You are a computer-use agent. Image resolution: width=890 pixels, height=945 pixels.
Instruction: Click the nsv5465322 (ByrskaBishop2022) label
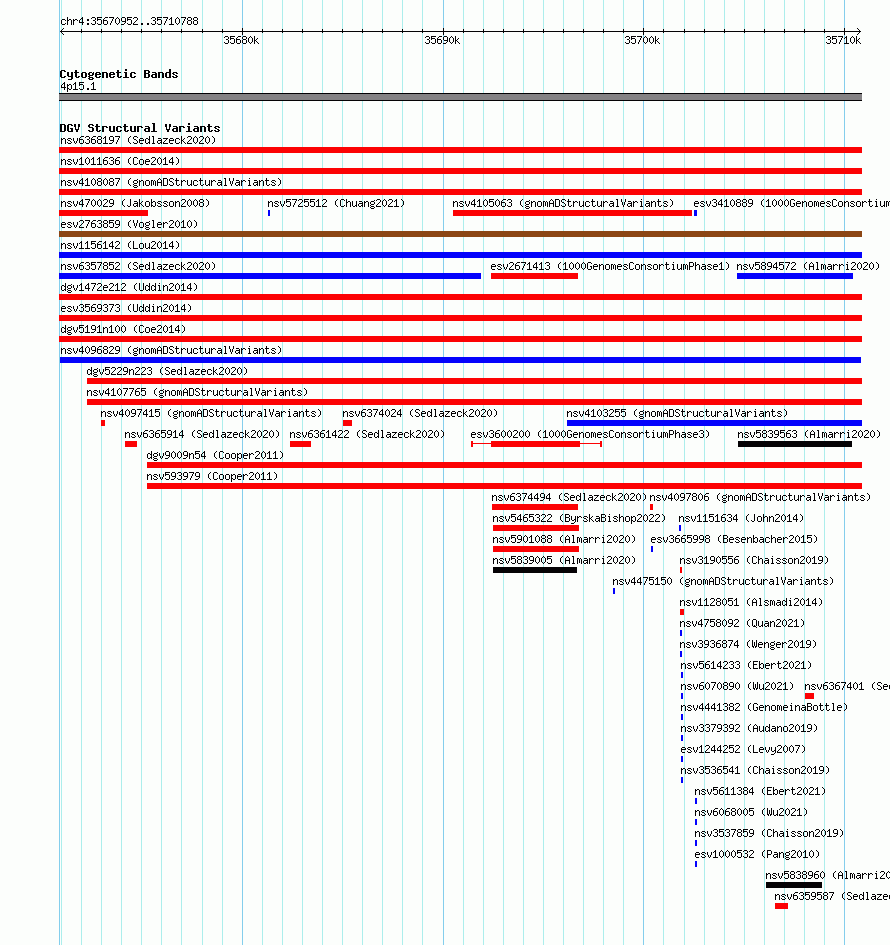pos(578,518)
